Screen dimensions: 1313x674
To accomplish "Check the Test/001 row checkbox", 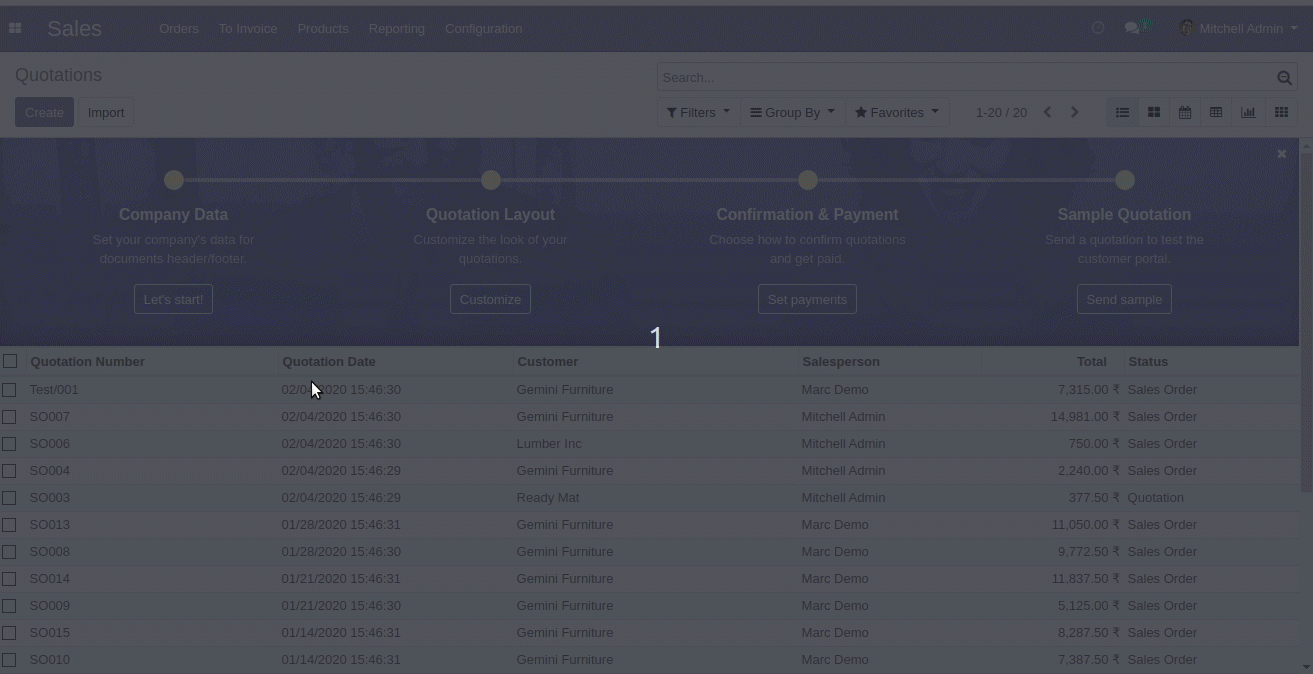I will click(9, 389).
